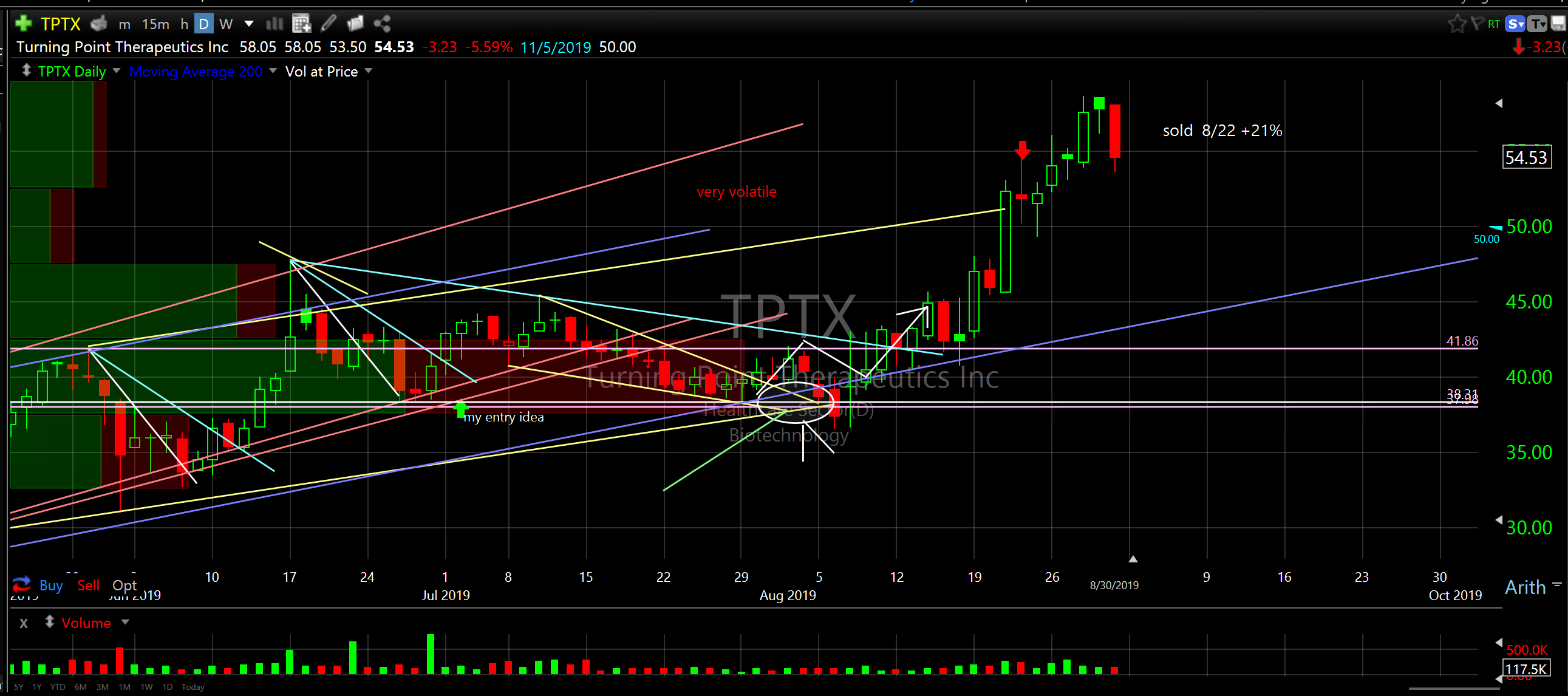Screen dimensions: 1568x696
Task: Click the Buy button
Action: 51,585
